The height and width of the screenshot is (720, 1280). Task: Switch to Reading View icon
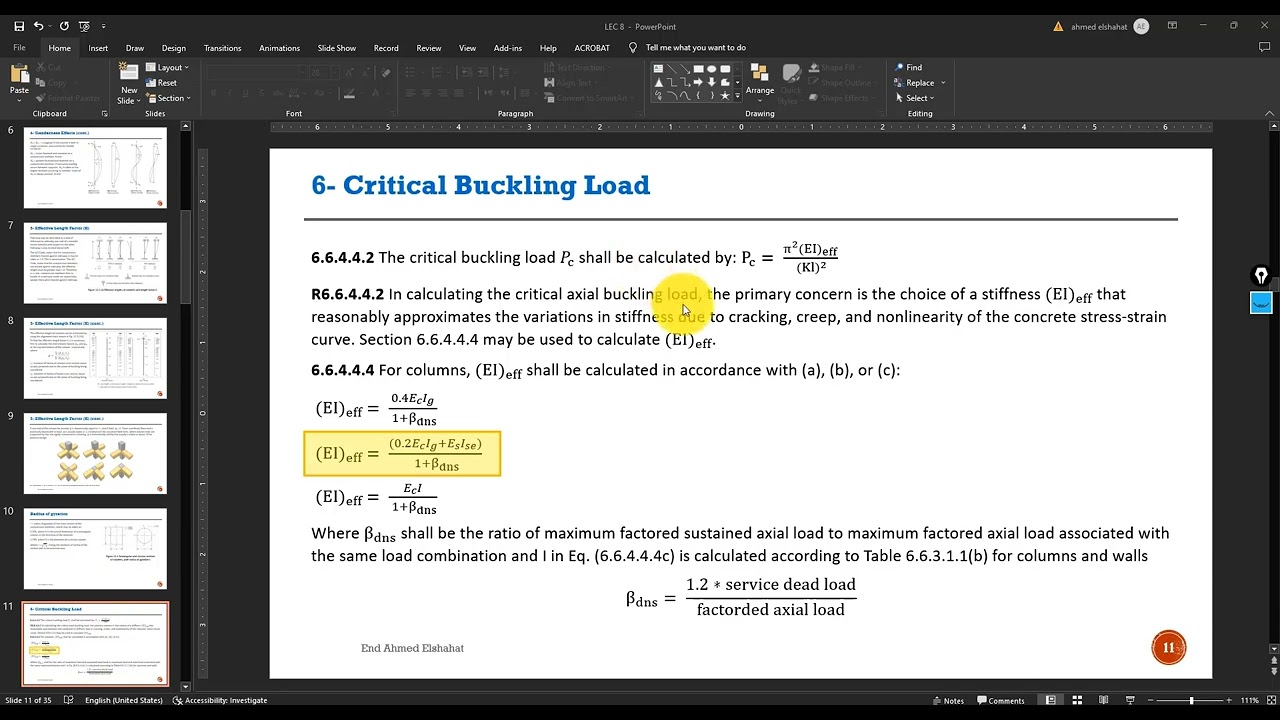[1104, 700]
